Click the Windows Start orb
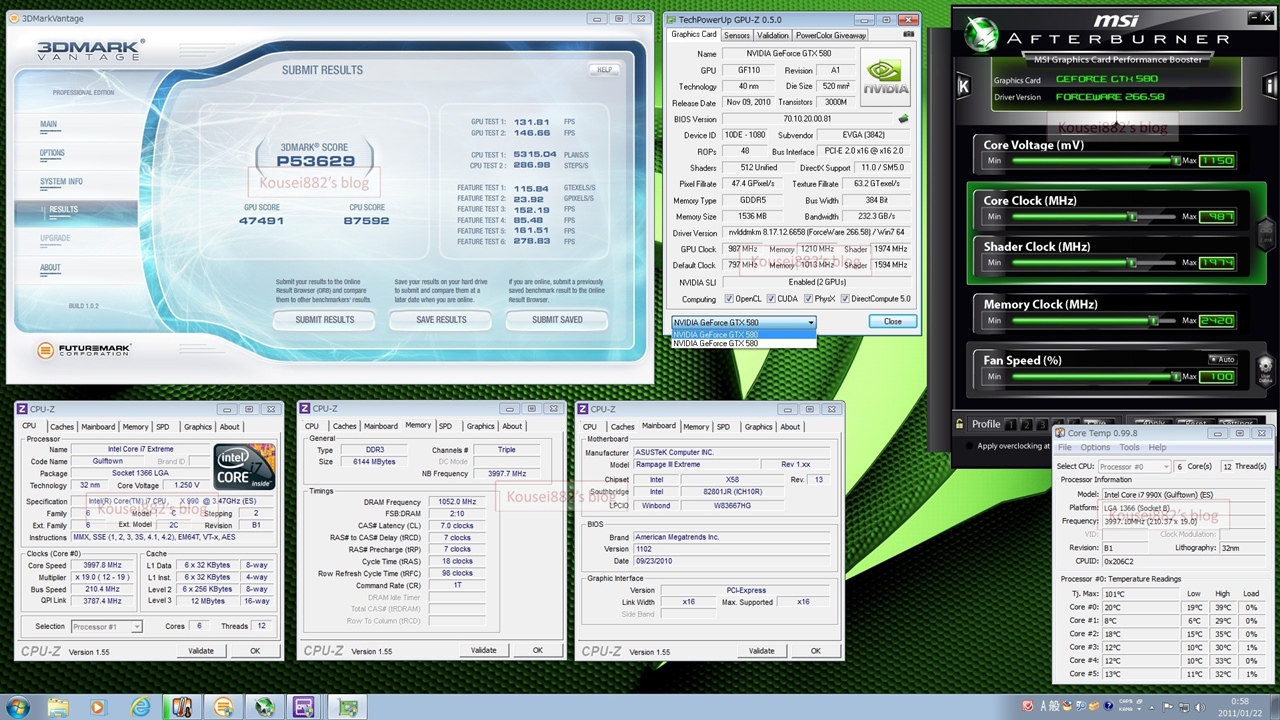 pyautogui.click(x=18, y=707)
